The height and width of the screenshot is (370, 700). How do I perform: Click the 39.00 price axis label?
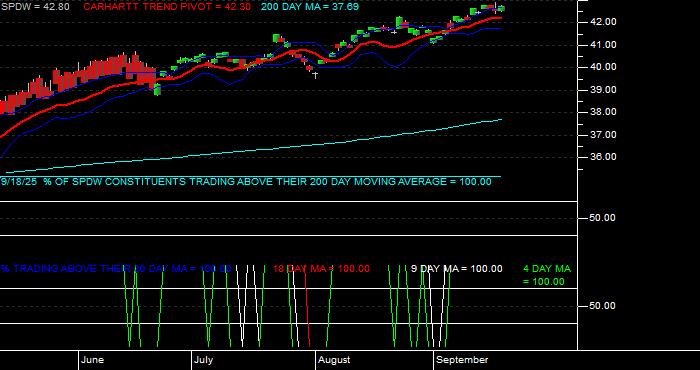pos(603,90)
